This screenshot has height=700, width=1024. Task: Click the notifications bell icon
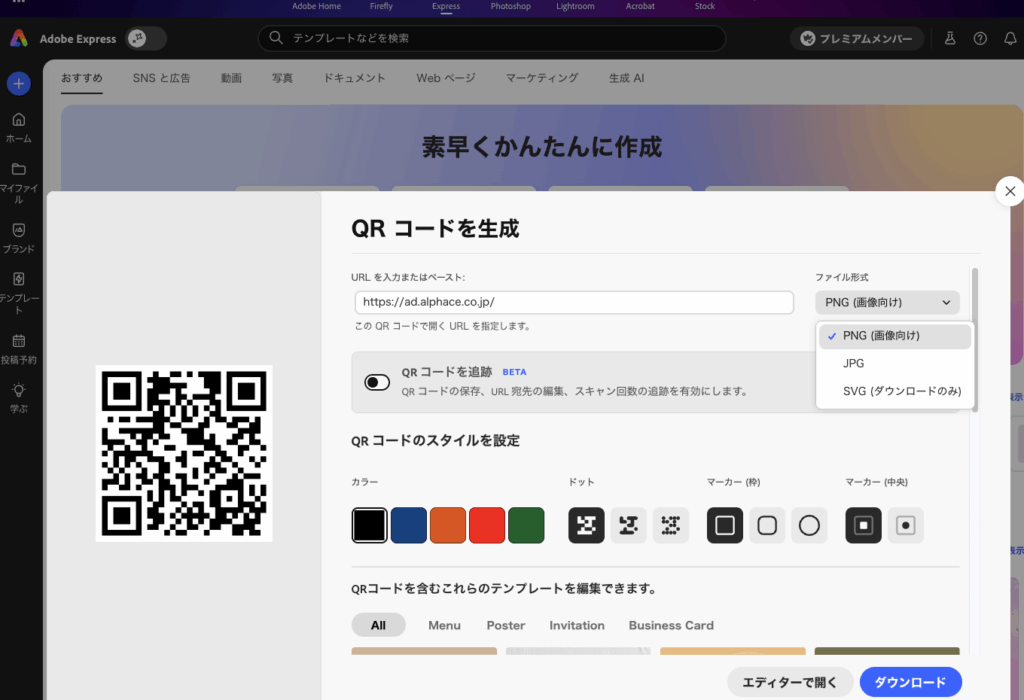pyautogui.click(x=1009, y=38)
